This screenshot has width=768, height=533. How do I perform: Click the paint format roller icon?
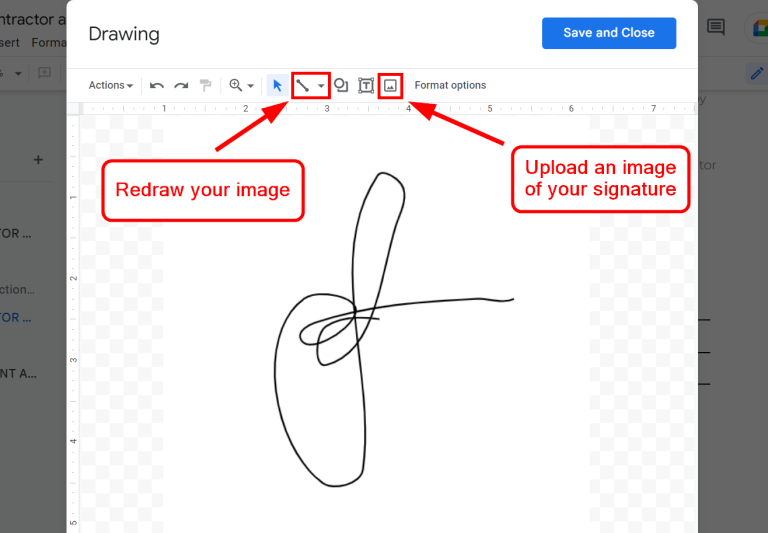(206, 85)
